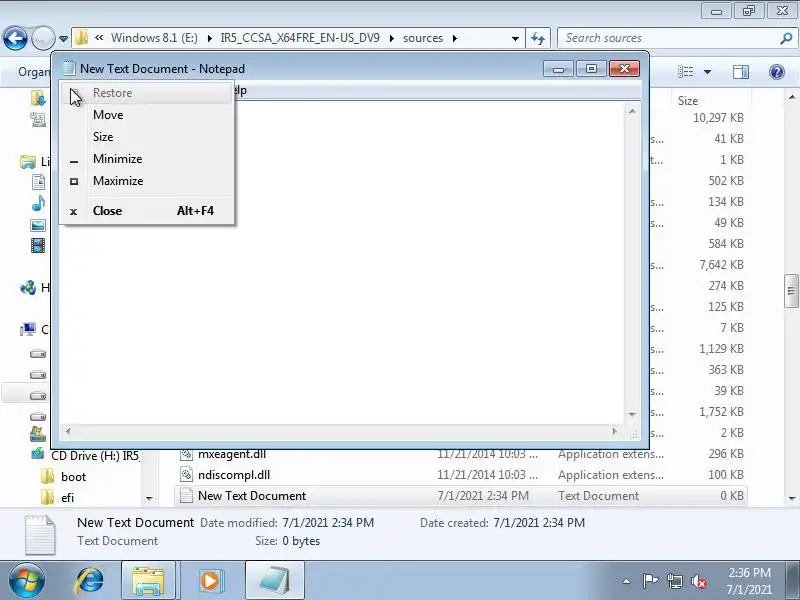Screen dimensions: 800x600
Task: Click the Videos library icon
Action: pos(38,246)
